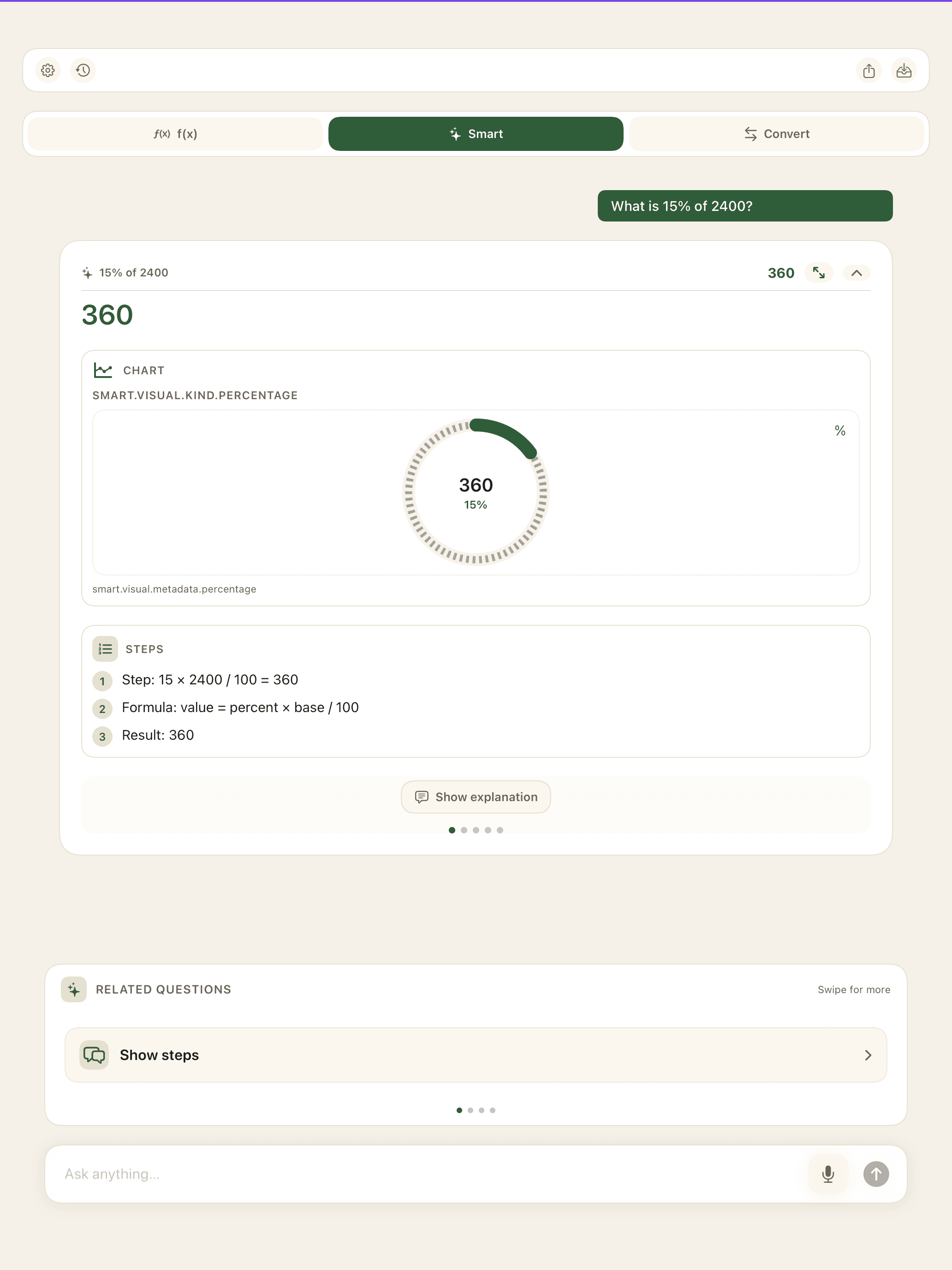Switch to the f(x) tab
952x1270 pixels.
tap(176, 134)
